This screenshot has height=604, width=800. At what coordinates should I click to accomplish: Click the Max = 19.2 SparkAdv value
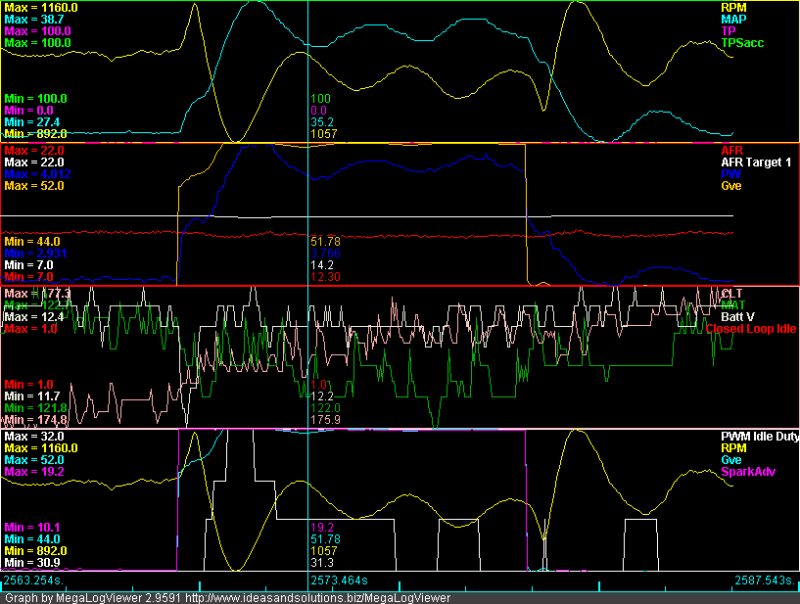click(34, 471)
